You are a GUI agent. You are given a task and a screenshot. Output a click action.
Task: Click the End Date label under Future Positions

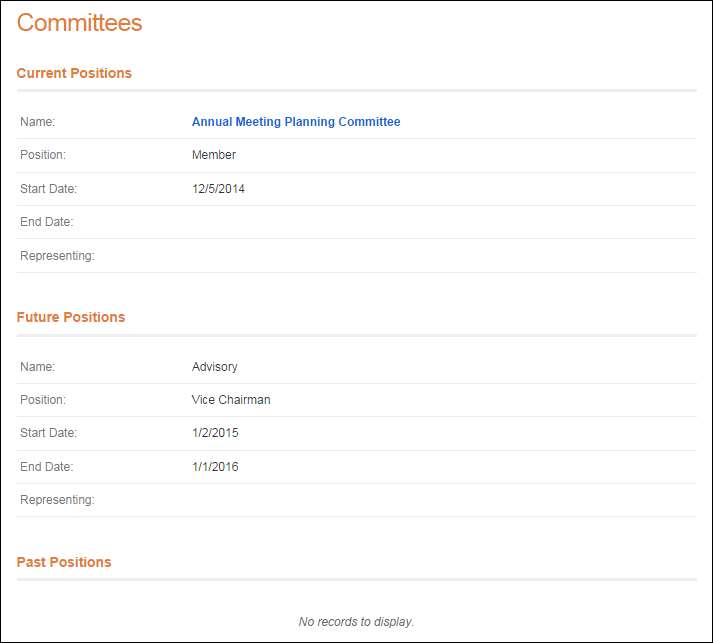(x=47, y=467)
